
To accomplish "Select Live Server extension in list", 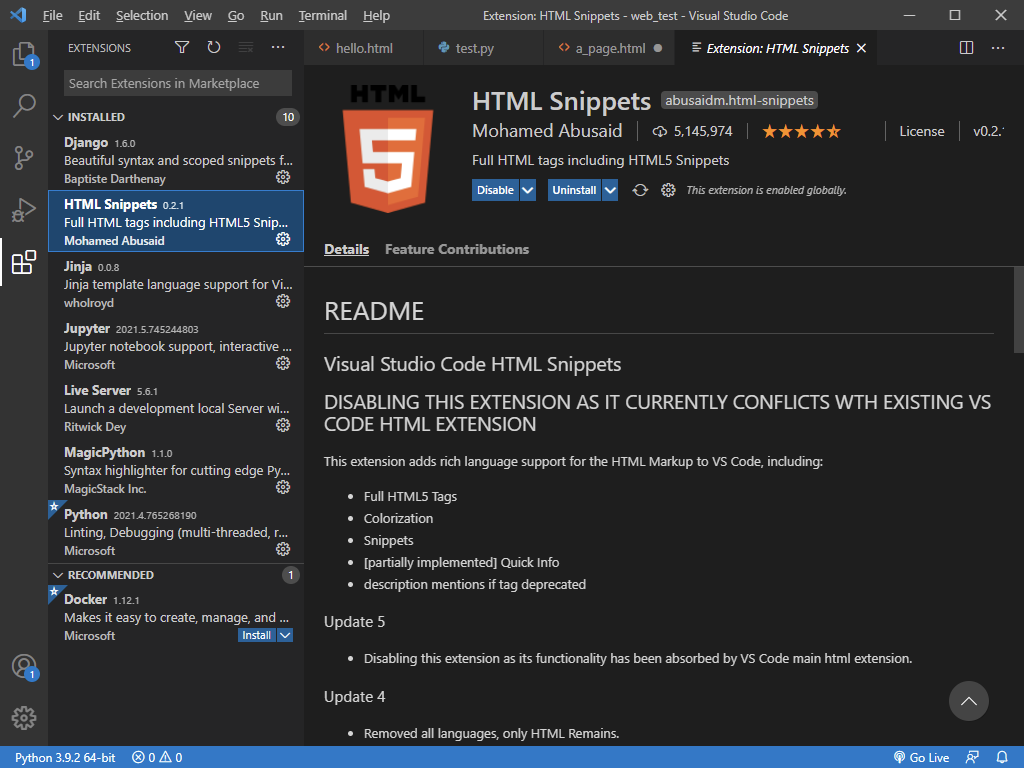I will (176, 408).
